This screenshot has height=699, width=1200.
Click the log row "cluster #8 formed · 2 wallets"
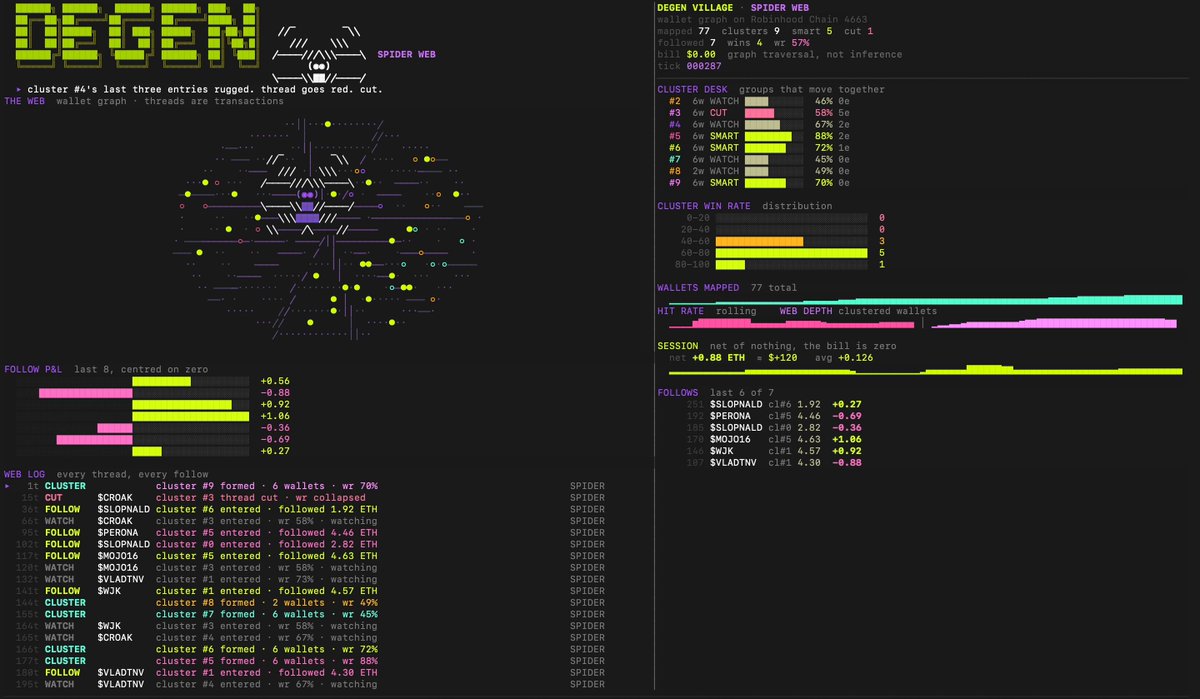pos(305,603)
